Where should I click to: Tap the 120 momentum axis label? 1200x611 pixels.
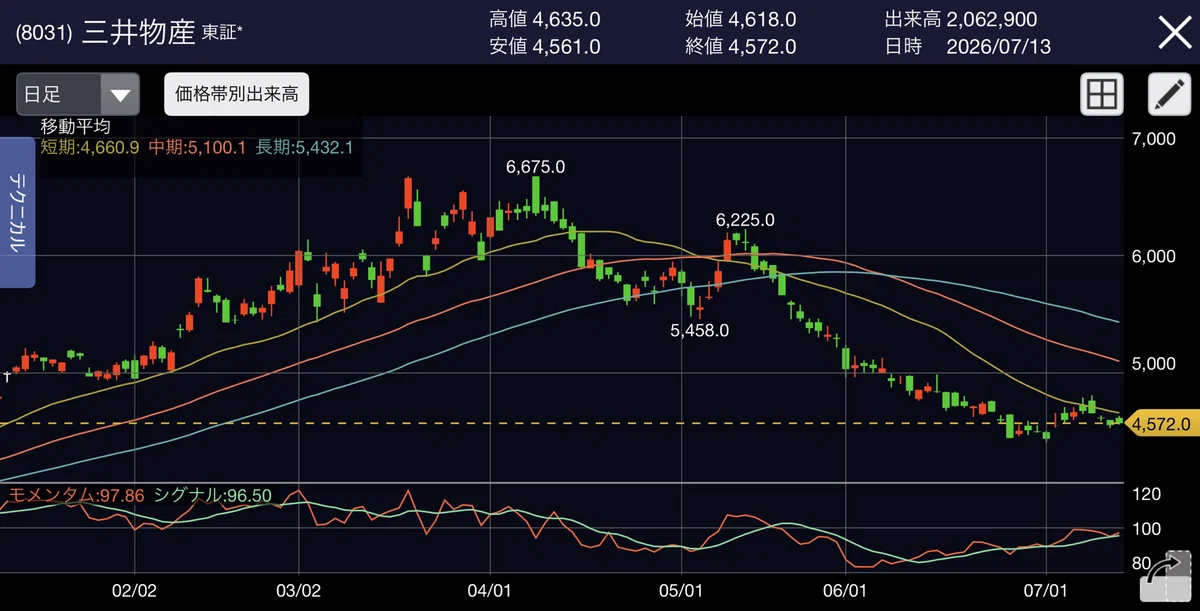tap(1147, 494)
